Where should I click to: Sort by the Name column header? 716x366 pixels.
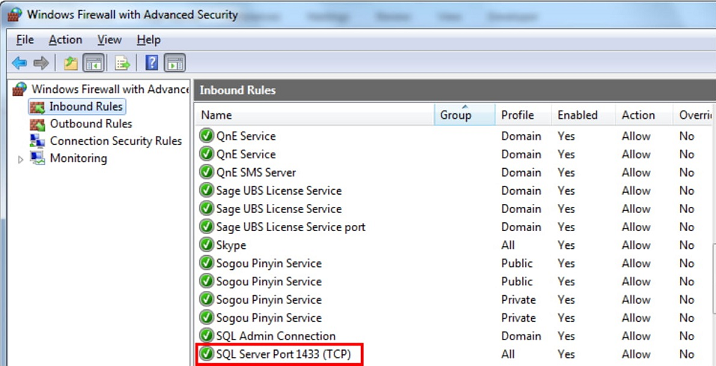[315, 115]
